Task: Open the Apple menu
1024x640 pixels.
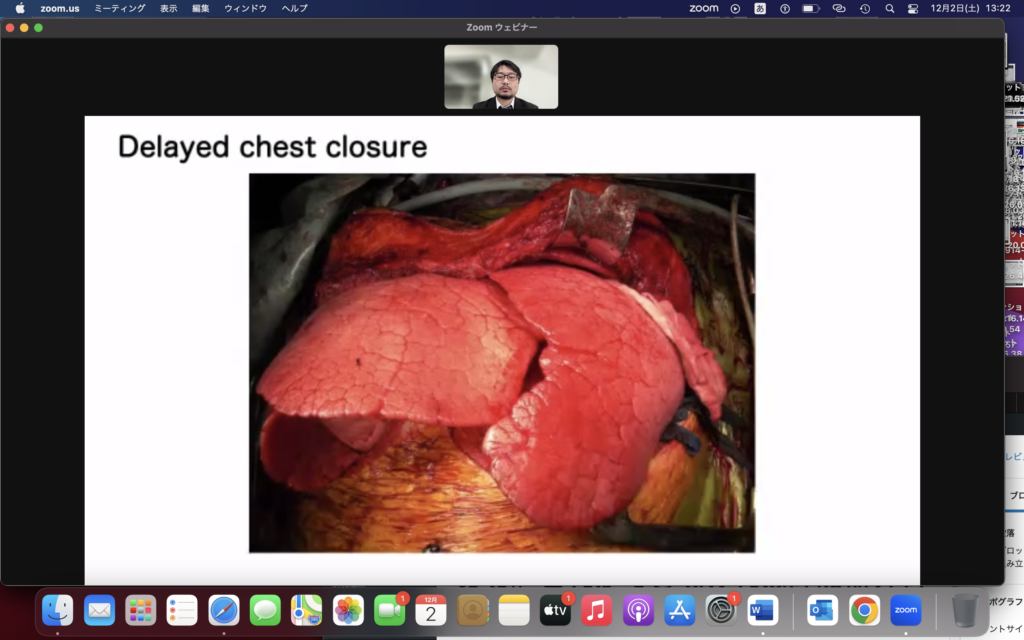Action: pos(20,8)
